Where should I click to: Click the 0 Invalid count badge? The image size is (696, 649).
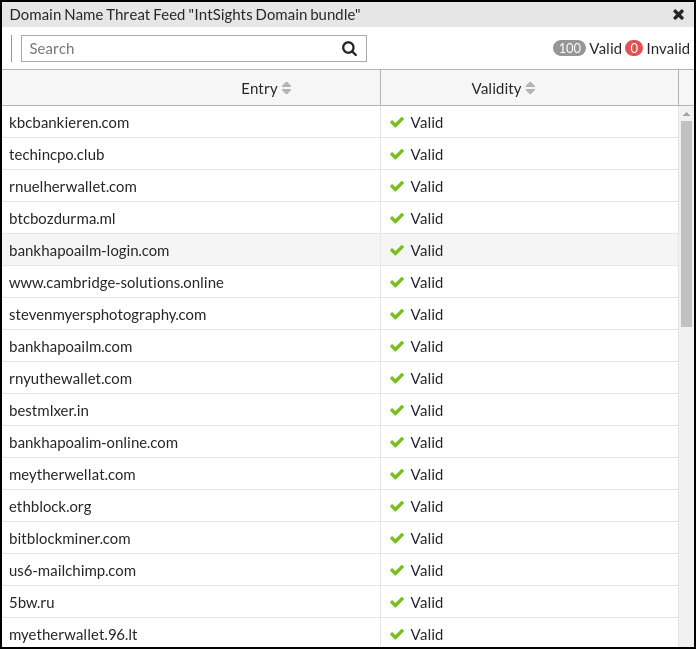coord(634,48)
